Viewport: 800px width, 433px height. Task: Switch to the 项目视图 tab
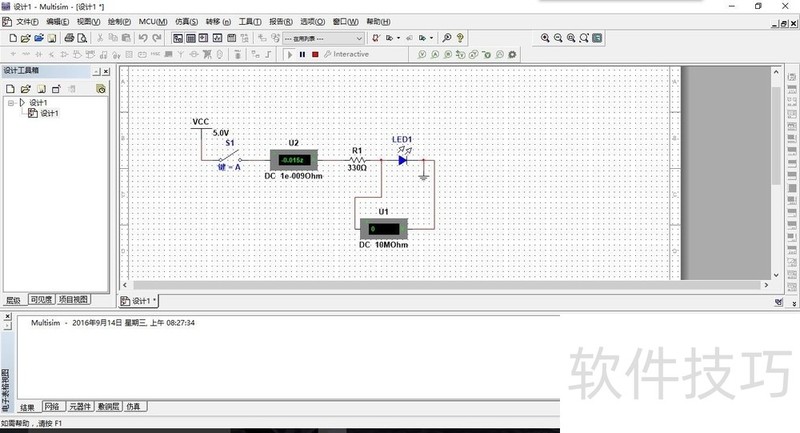[73, 300]
